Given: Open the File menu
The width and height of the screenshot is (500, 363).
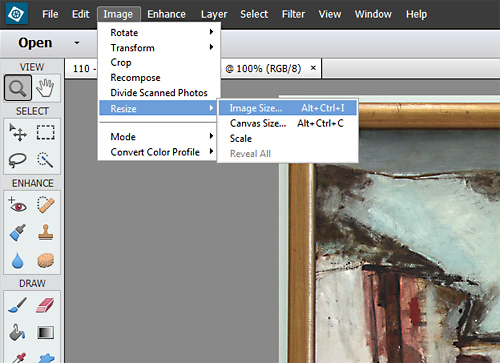Looking at the screenshot, I should (x=50, y=14).
